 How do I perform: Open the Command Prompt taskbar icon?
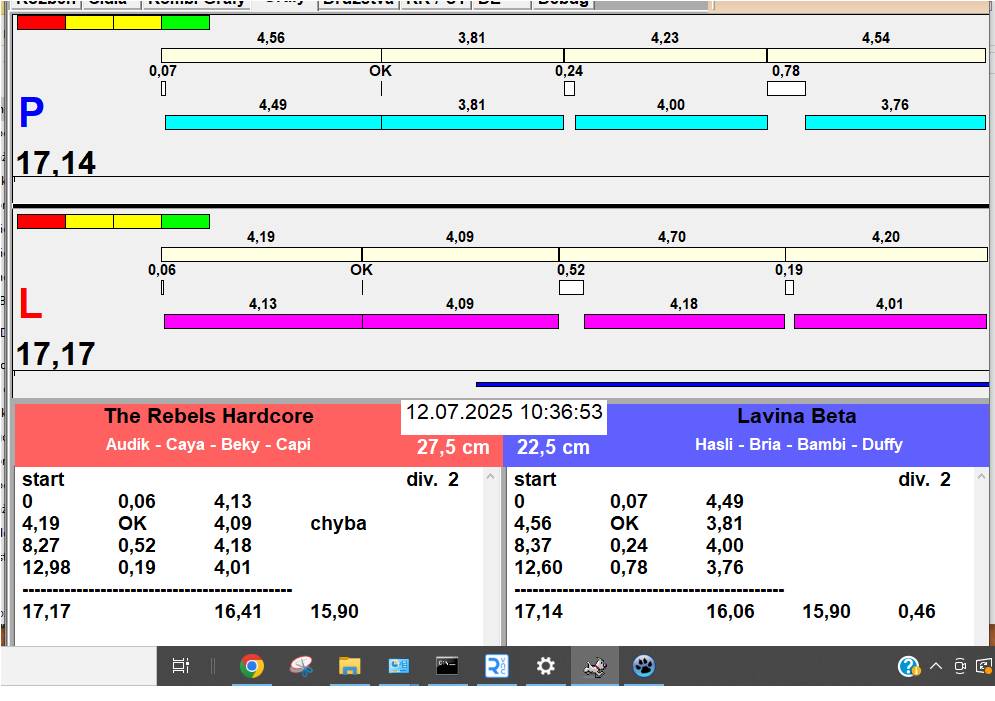[447, 666]
